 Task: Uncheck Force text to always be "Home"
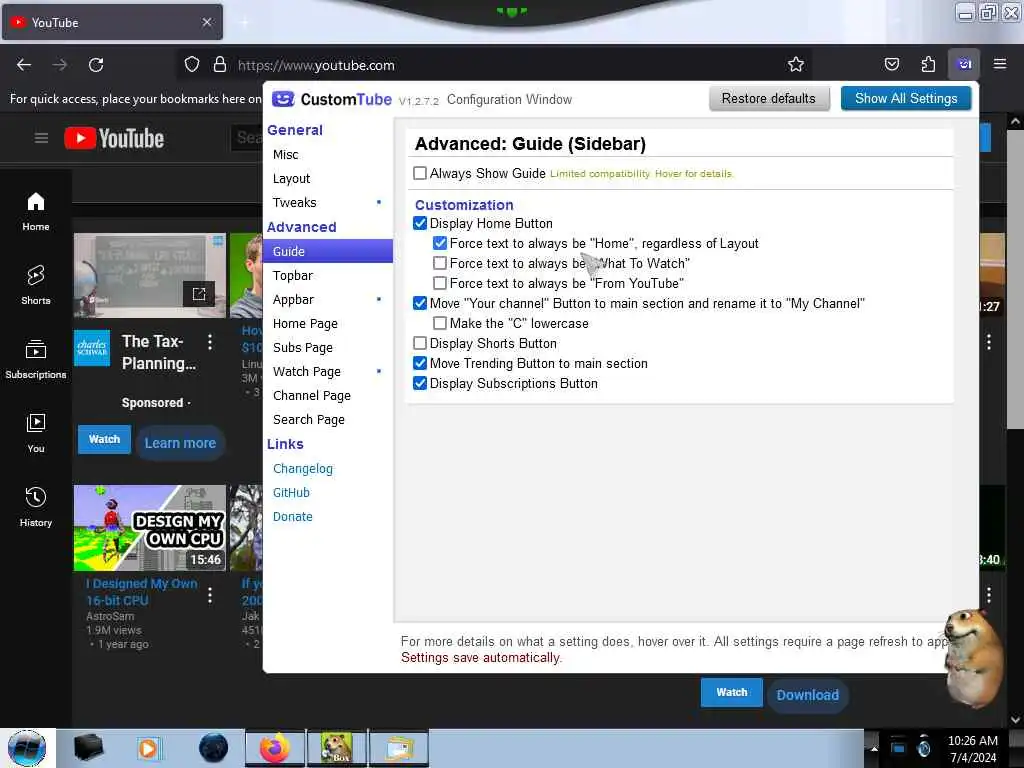point(440,244)
